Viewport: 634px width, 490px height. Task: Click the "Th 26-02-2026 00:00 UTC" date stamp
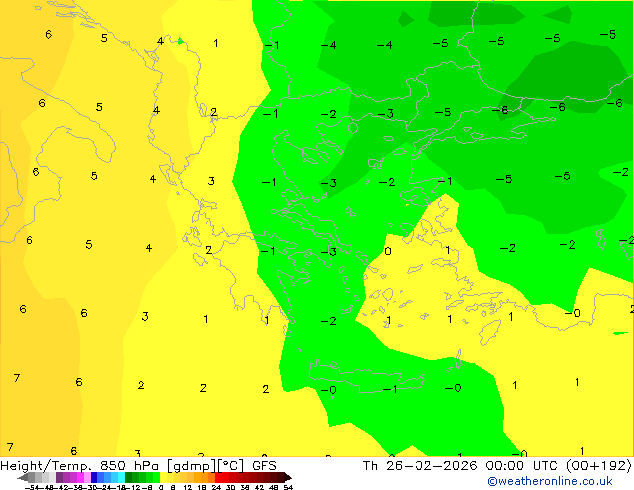[461, 466]
